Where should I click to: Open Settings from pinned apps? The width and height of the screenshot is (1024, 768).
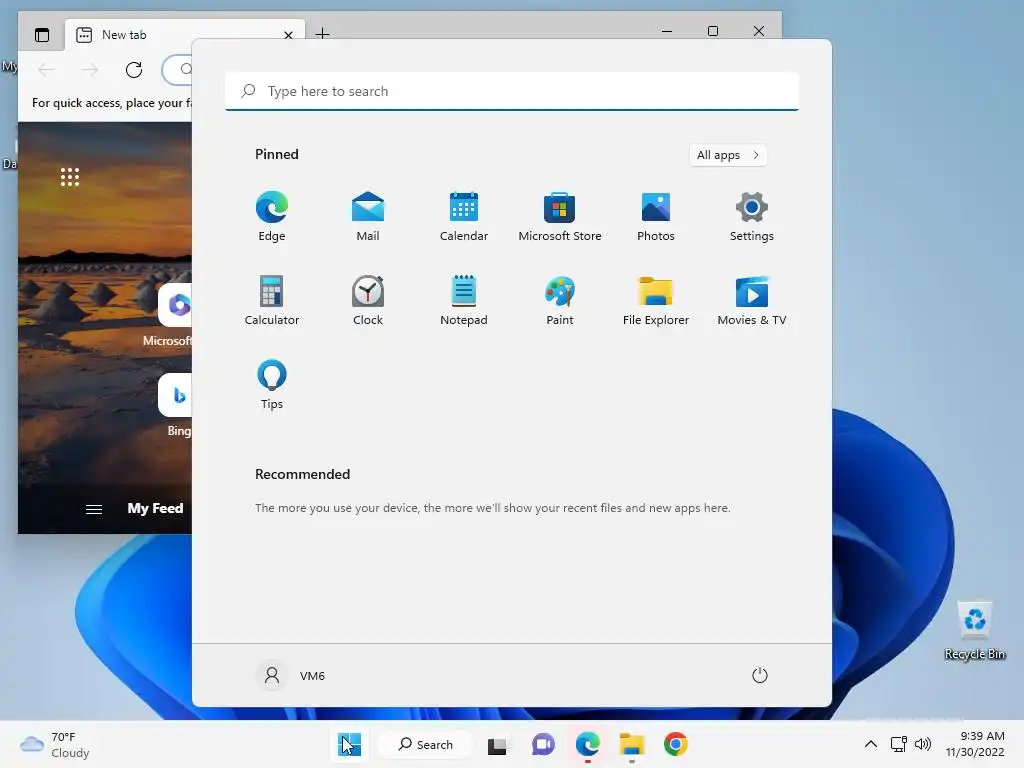tap(752, 217)
